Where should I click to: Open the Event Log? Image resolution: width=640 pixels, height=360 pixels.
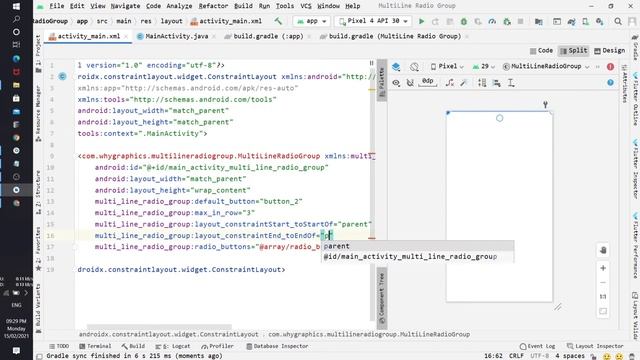coord(537,346)
